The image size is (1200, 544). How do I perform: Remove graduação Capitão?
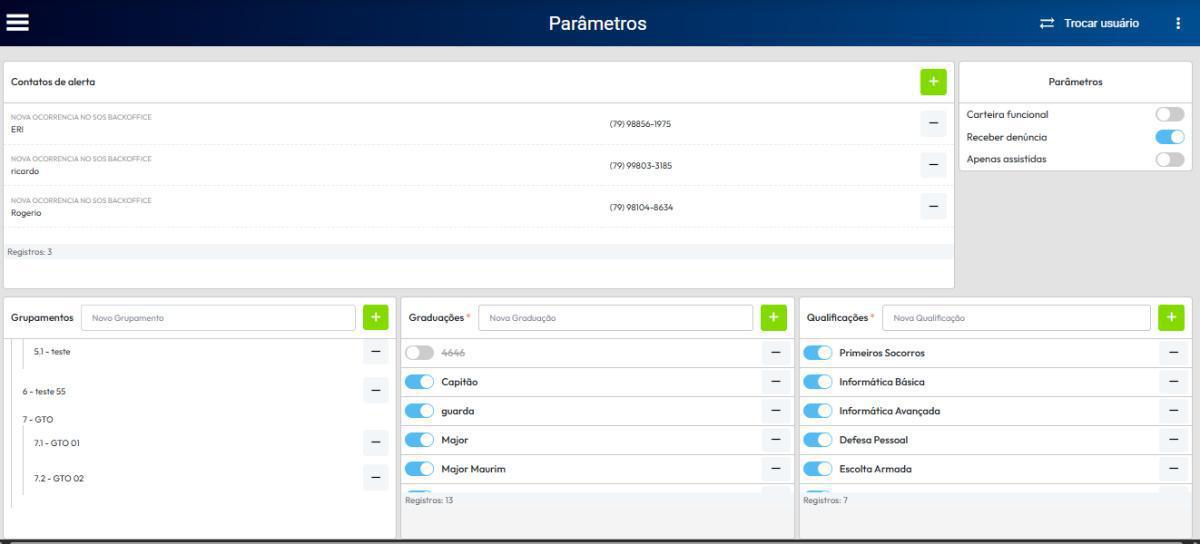(776, 382)
